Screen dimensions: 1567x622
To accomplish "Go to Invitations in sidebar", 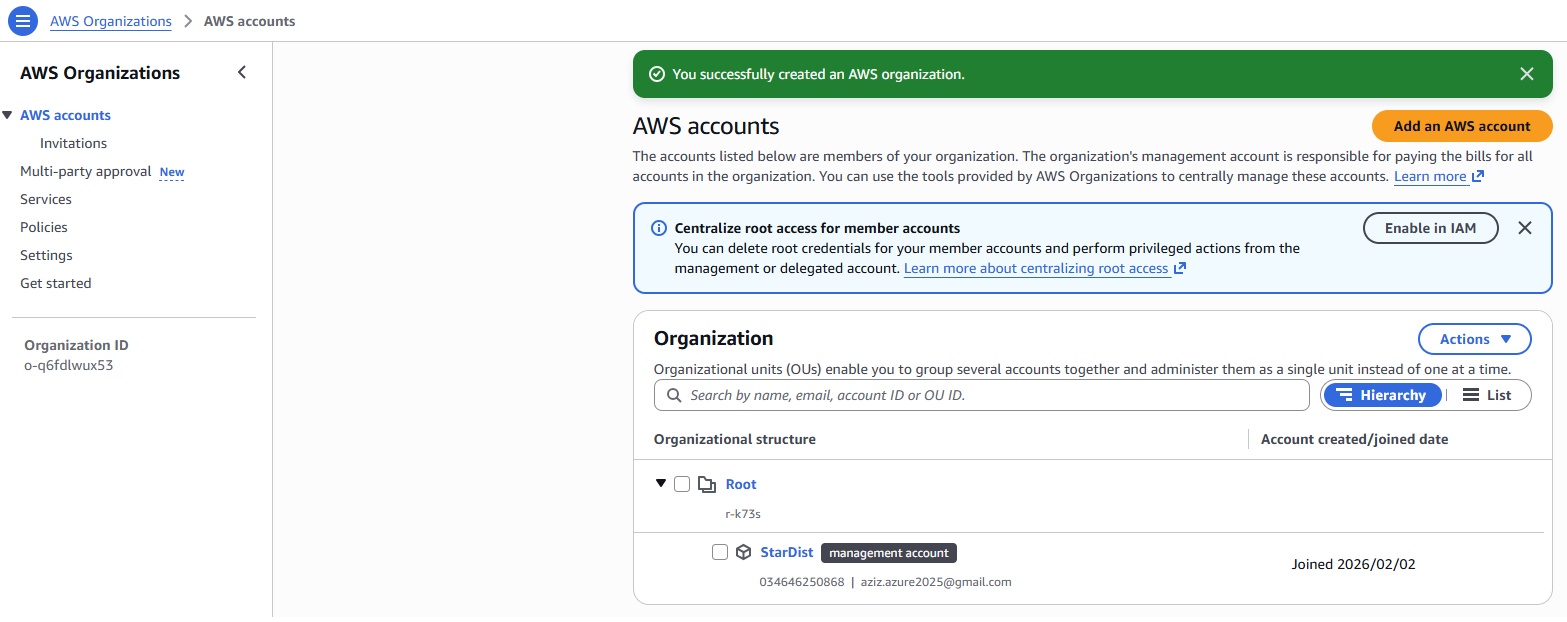I will (73, 143).
